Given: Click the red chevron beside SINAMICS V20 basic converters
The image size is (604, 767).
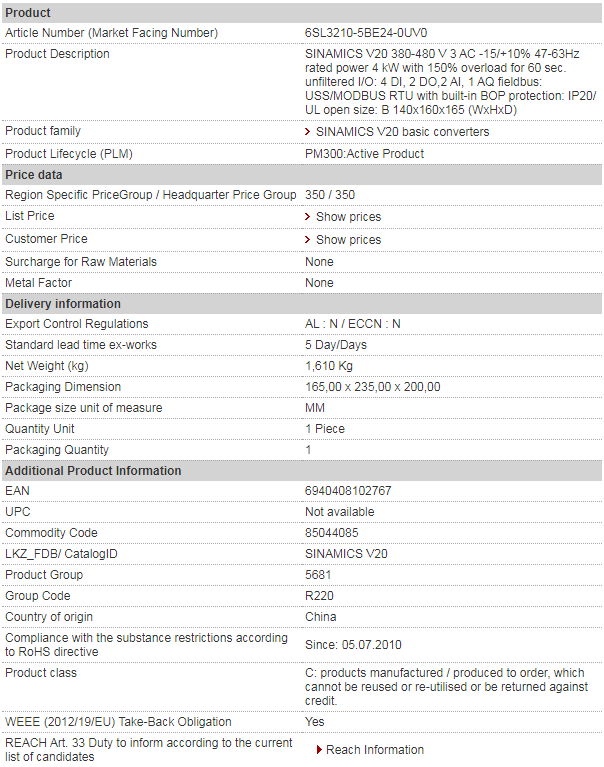Looking at the screenshot, I should point(307,132).
